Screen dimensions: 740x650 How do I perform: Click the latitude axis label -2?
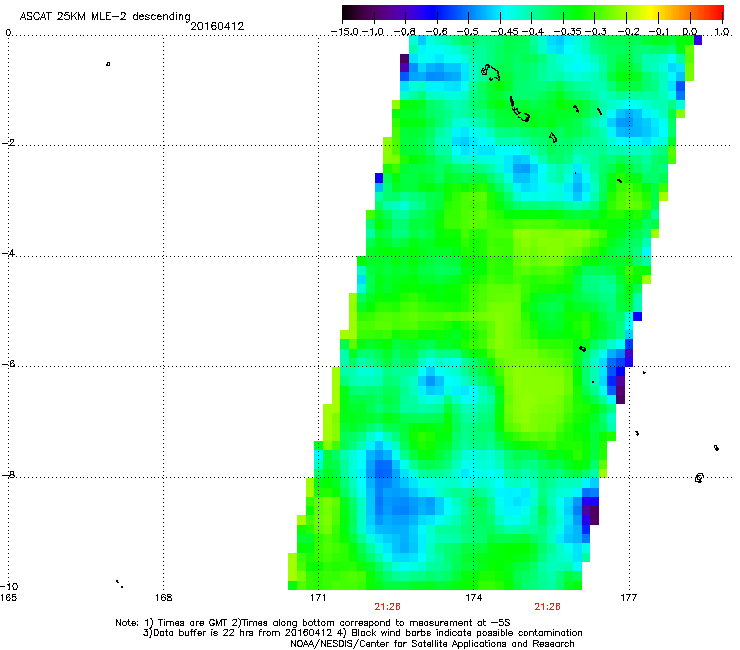click(x=8, y=143)
